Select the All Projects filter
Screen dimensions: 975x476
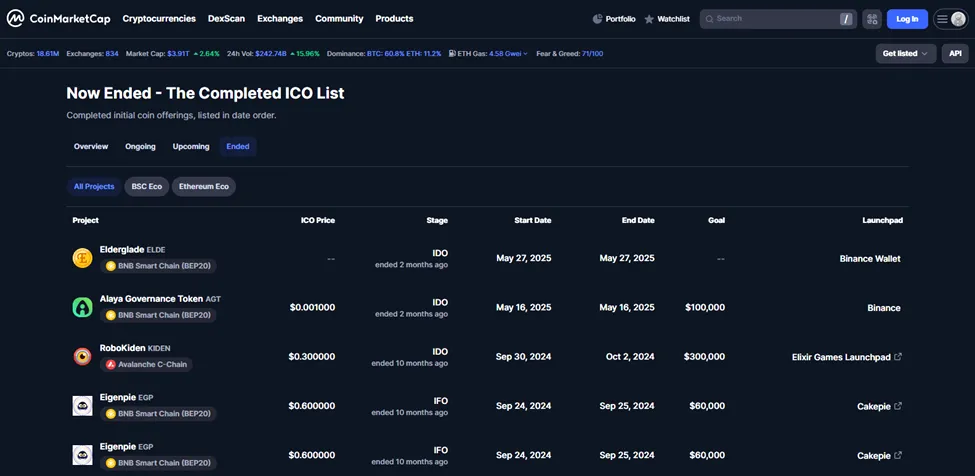click(94, 186)
